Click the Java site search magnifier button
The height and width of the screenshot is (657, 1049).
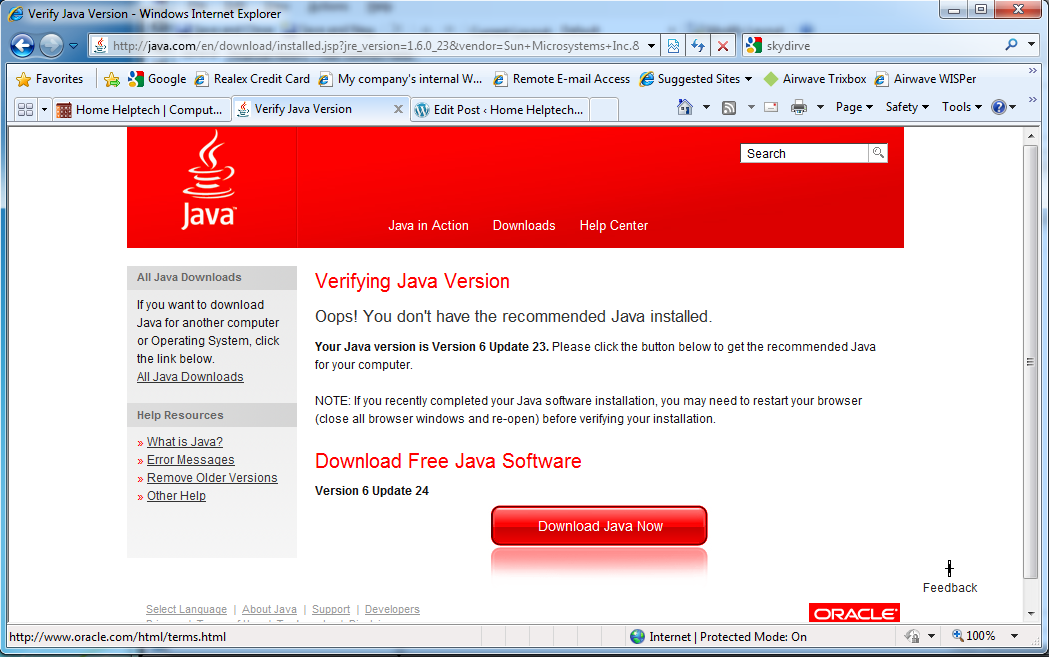click(878, 153)
